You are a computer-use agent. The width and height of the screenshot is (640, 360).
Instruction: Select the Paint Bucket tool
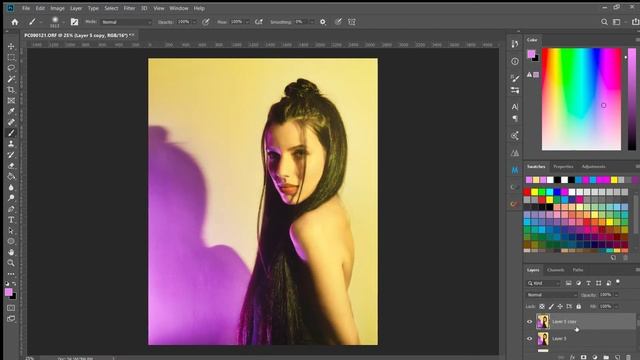11,176
